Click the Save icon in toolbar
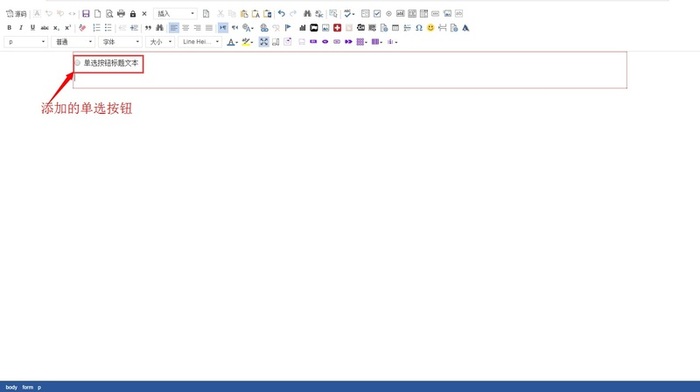 pyautogui.click(x=86, y=14)
